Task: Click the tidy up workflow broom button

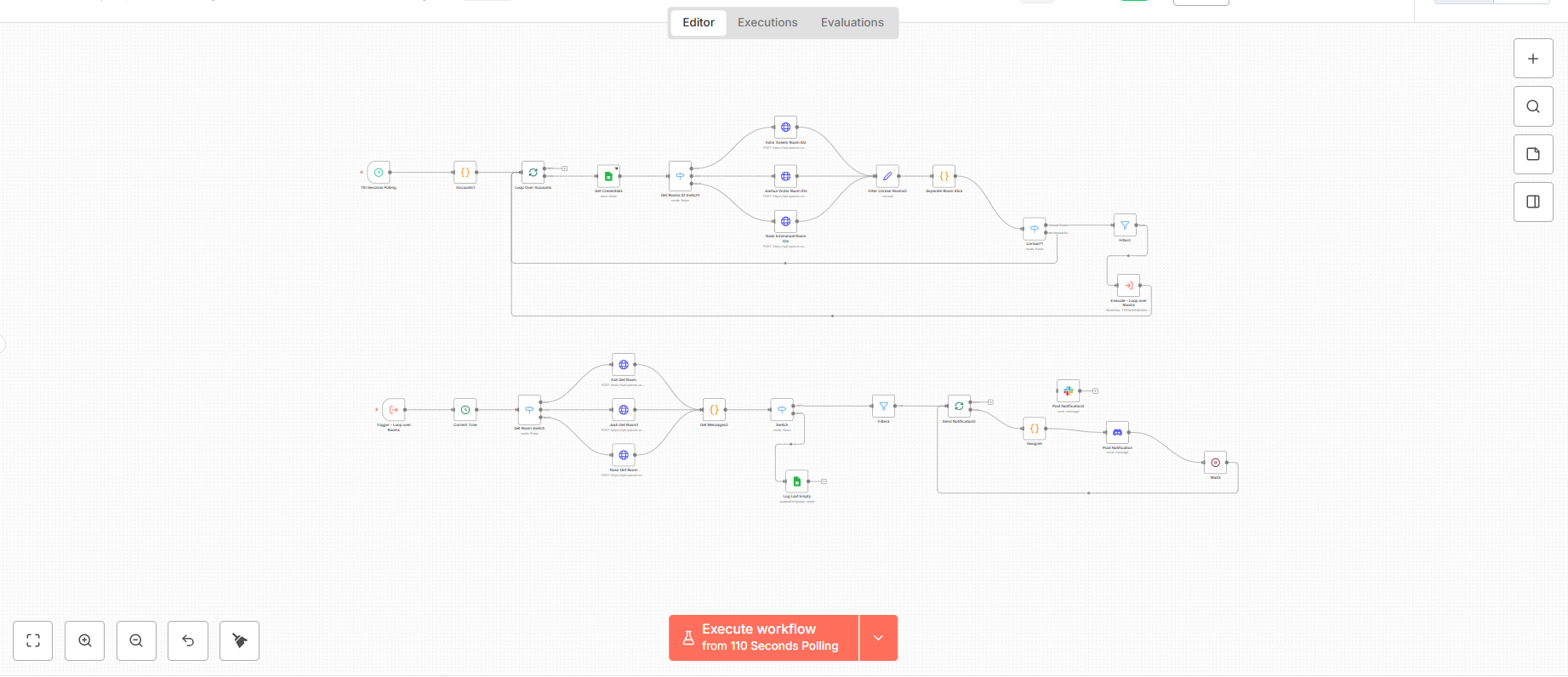Action: [239, 640]
